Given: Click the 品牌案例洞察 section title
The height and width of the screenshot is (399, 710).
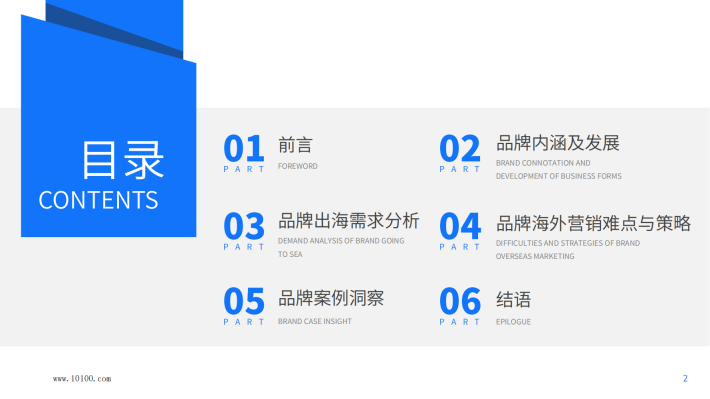Looking at the screenshot, I should 331,298.
